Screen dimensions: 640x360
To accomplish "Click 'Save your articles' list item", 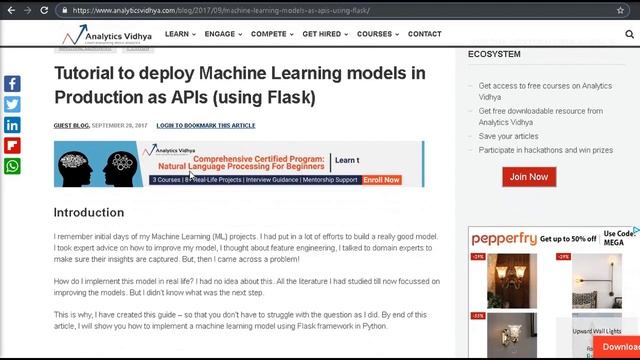I will [508, 136].
